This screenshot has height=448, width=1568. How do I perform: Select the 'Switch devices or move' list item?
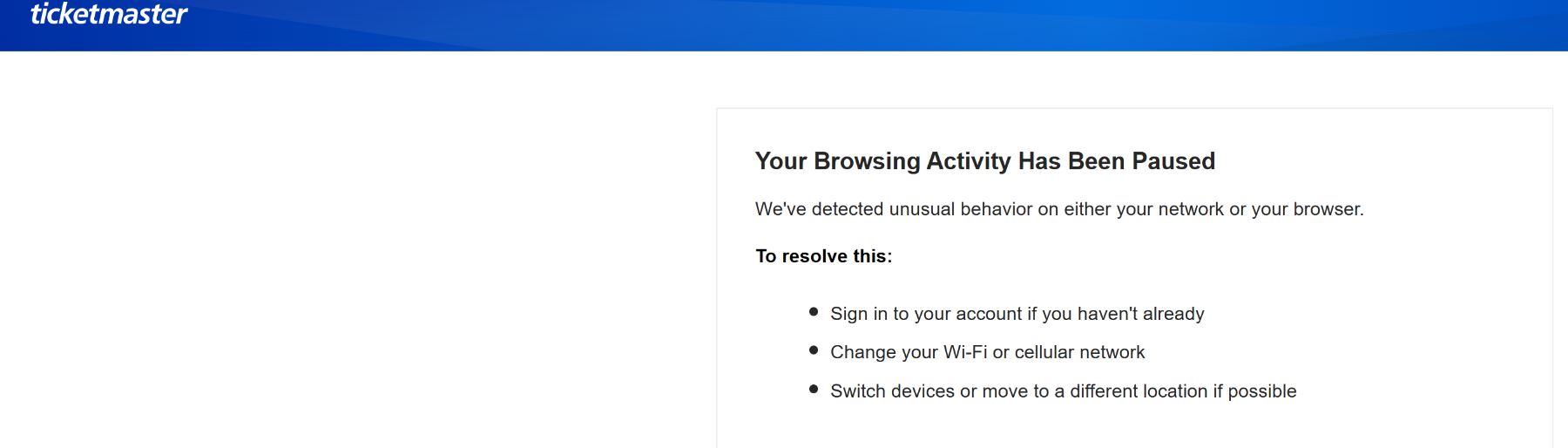[x=1063, y=391]
